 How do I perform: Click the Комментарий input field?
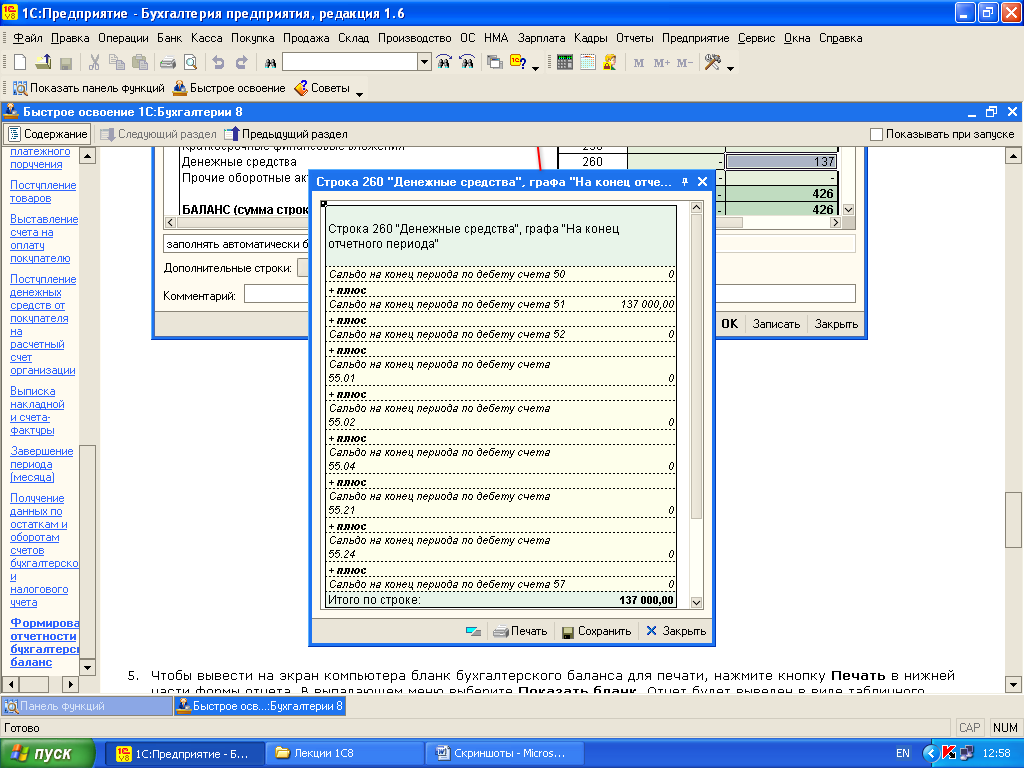(549, 294)
